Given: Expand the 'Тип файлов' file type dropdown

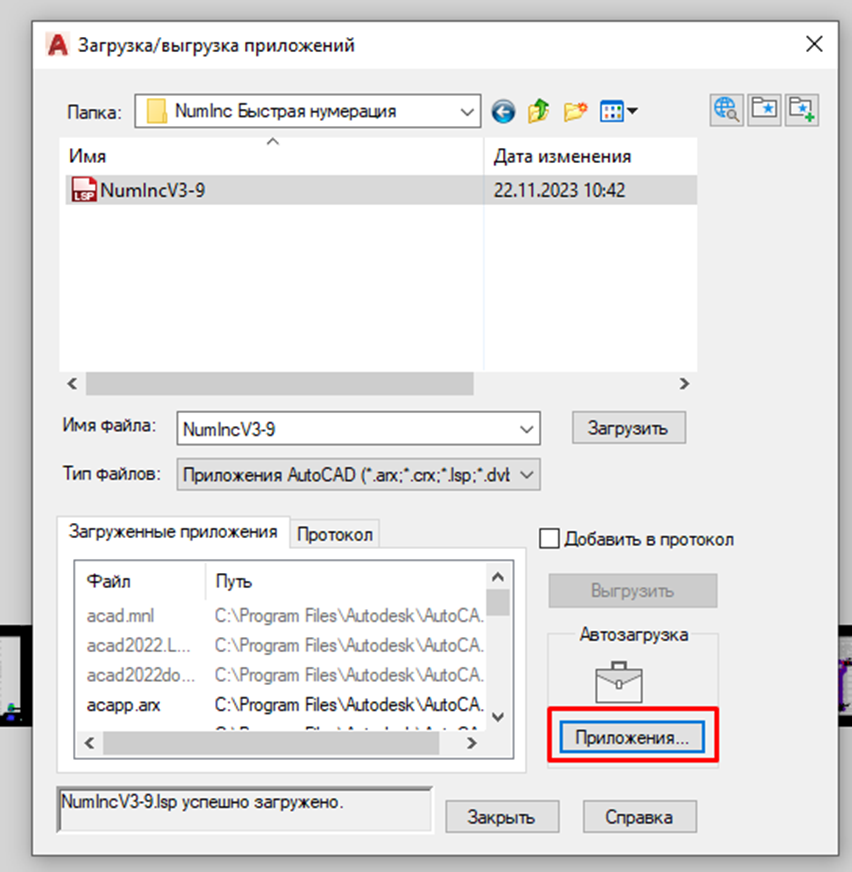Looking at the screenshot, I should point(526,476).
